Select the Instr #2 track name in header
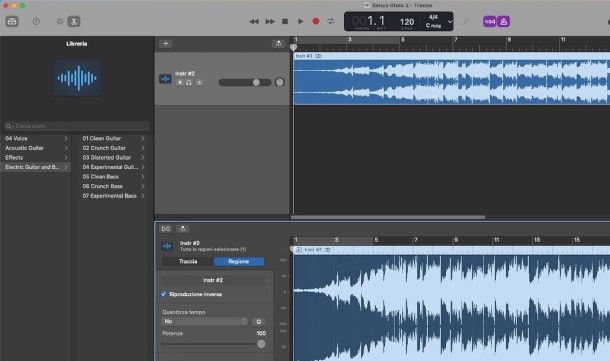Image resolution: width=610 pixels, height=361 pixels. (x=185, y=74)
